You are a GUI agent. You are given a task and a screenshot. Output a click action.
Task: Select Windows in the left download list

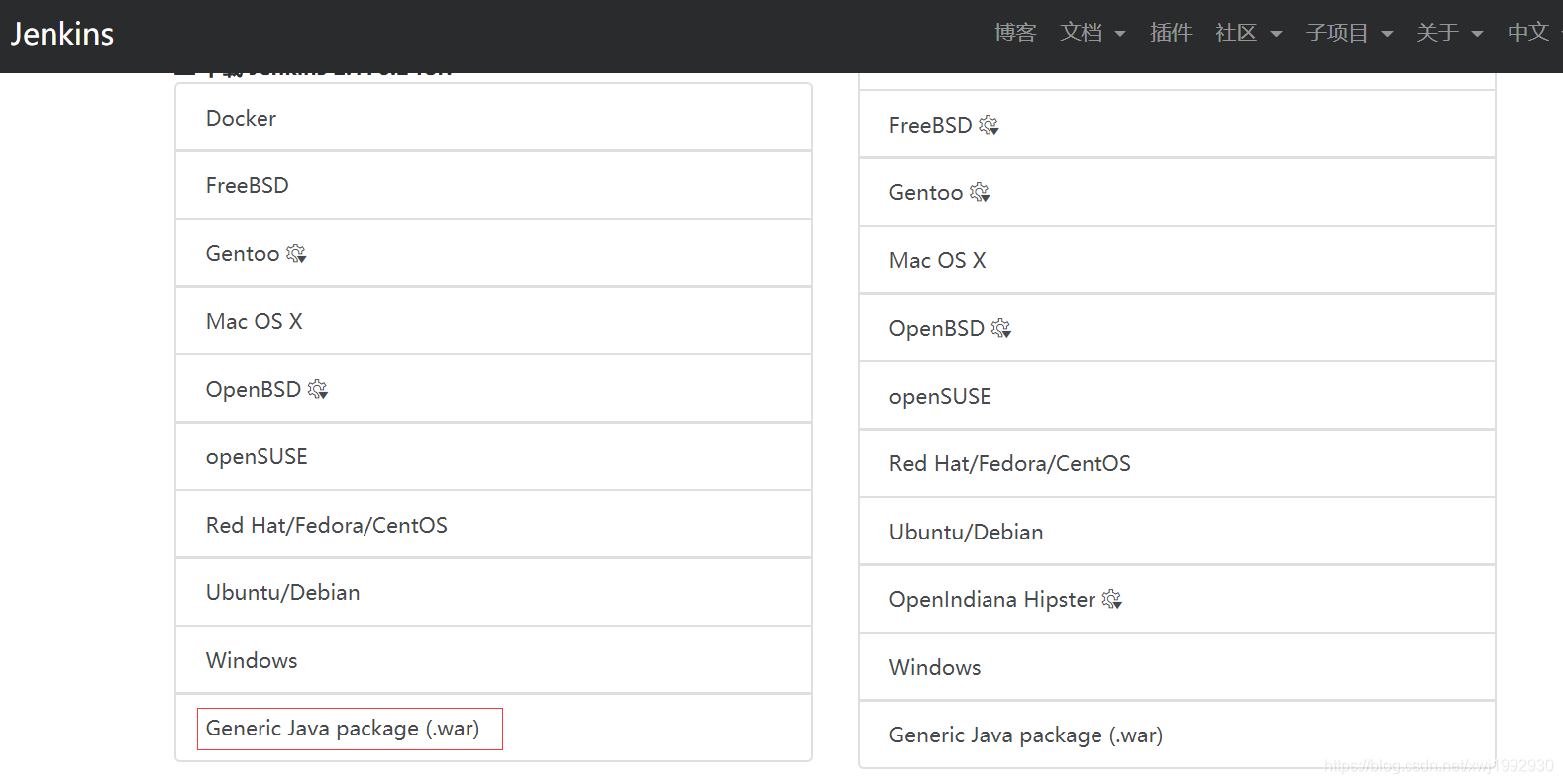tap(493, 660)
